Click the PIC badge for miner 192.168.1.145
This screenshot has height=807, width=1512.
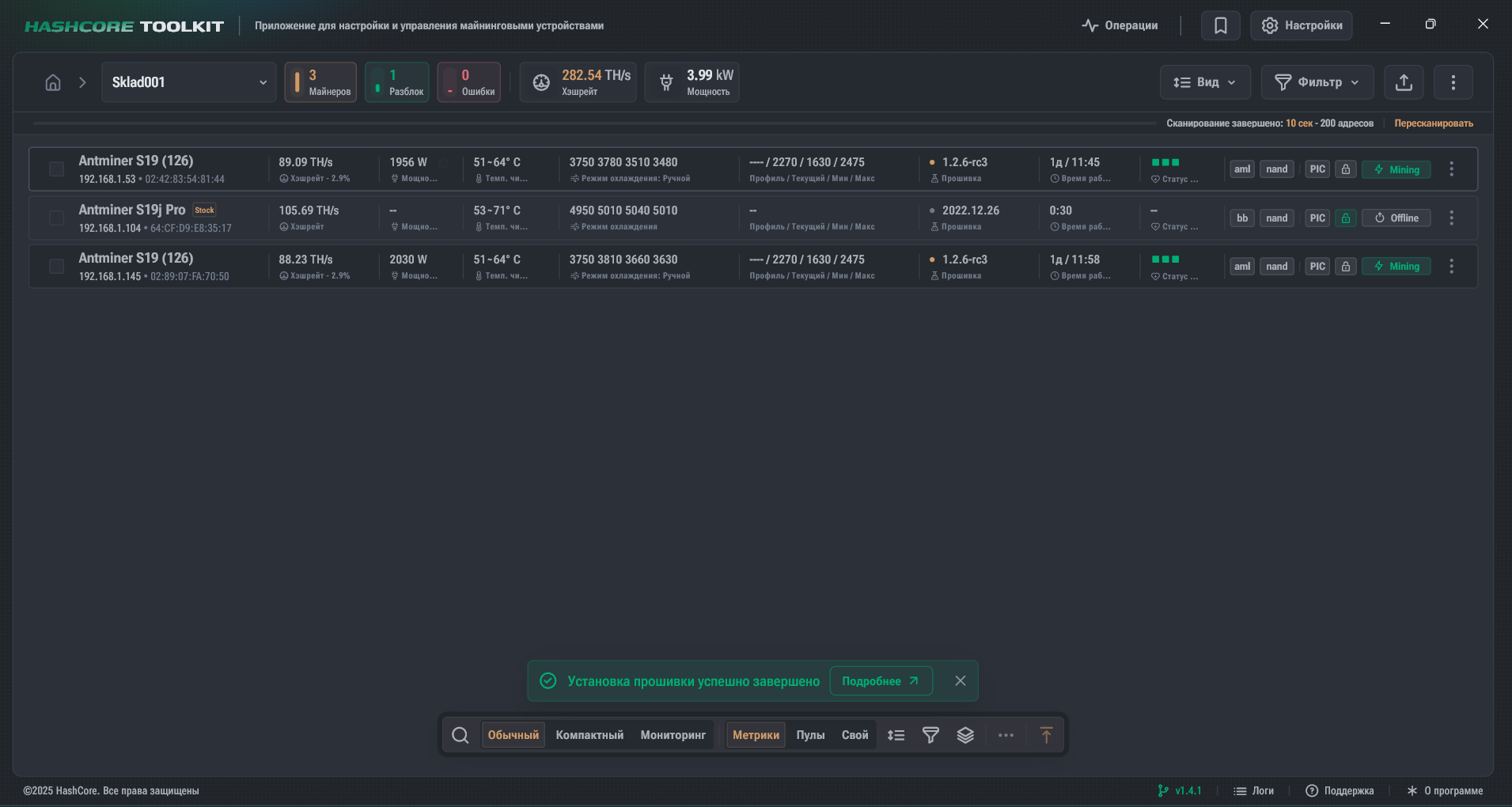click(x=1317, y=267)
